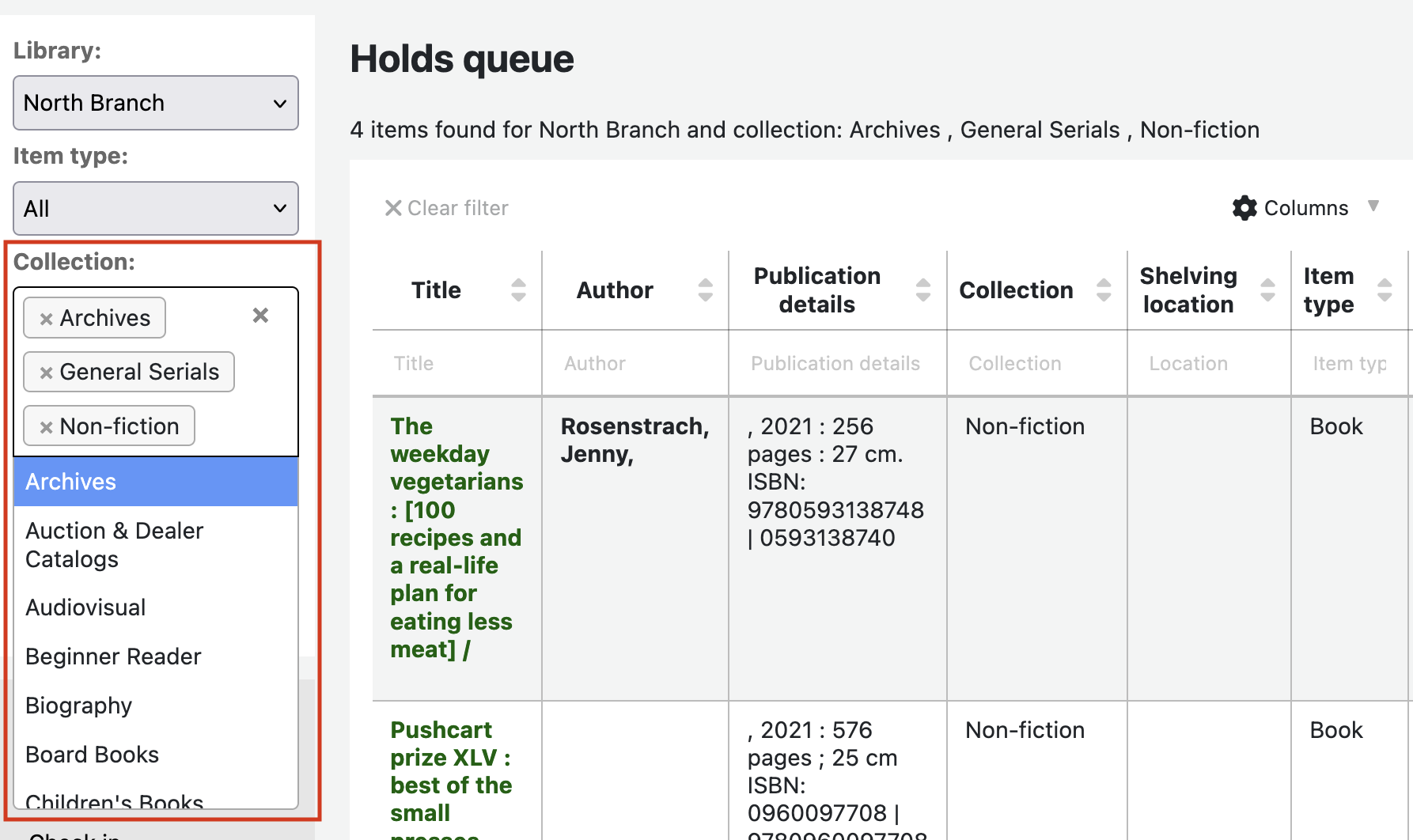The width and height of the screenshot is (1413, 840).
Task: Select Audiovisual from collection list
Action: [85, 607]
